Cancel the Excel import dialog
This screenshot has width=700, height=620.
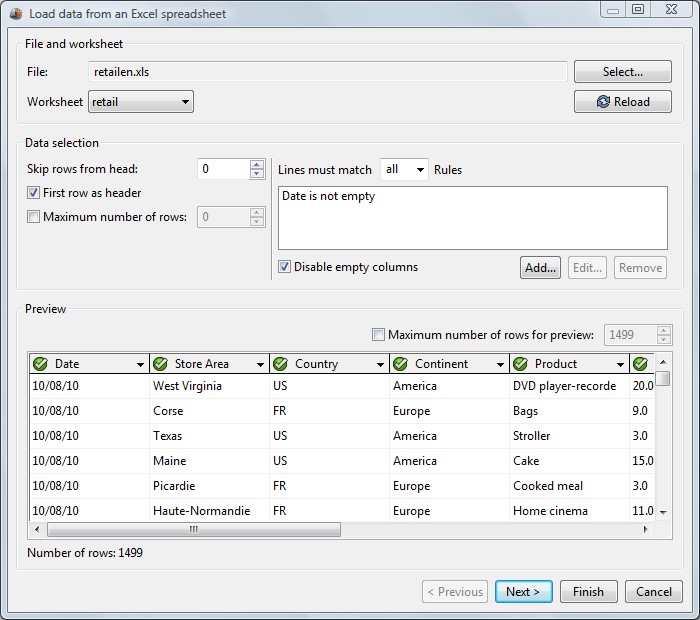pos(654,591)
